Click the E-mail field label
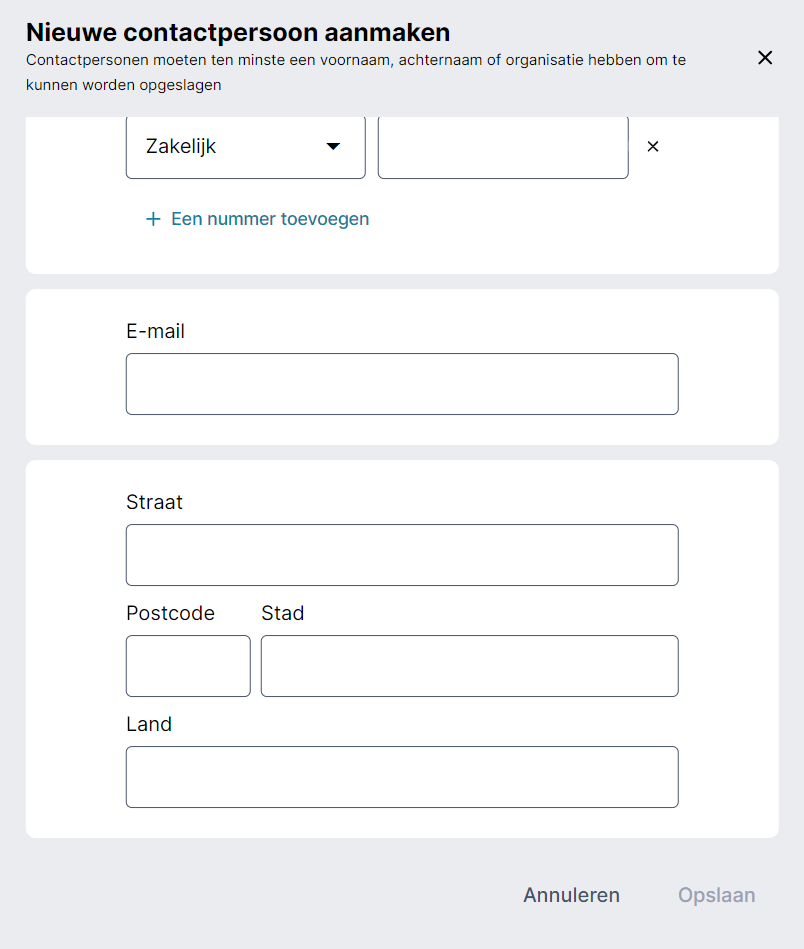 (x=155, y=331)
